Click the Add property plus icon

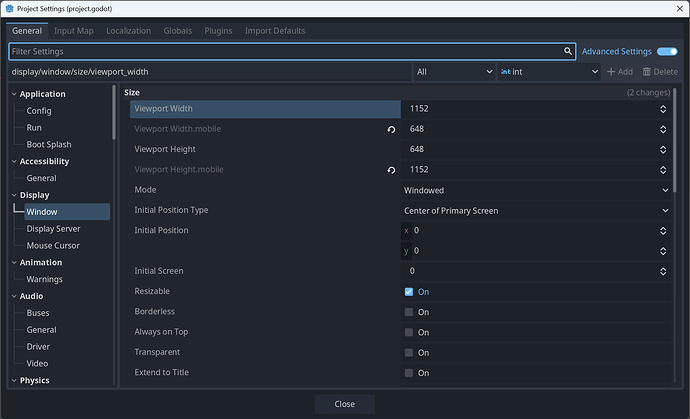(x=612, y=72)
